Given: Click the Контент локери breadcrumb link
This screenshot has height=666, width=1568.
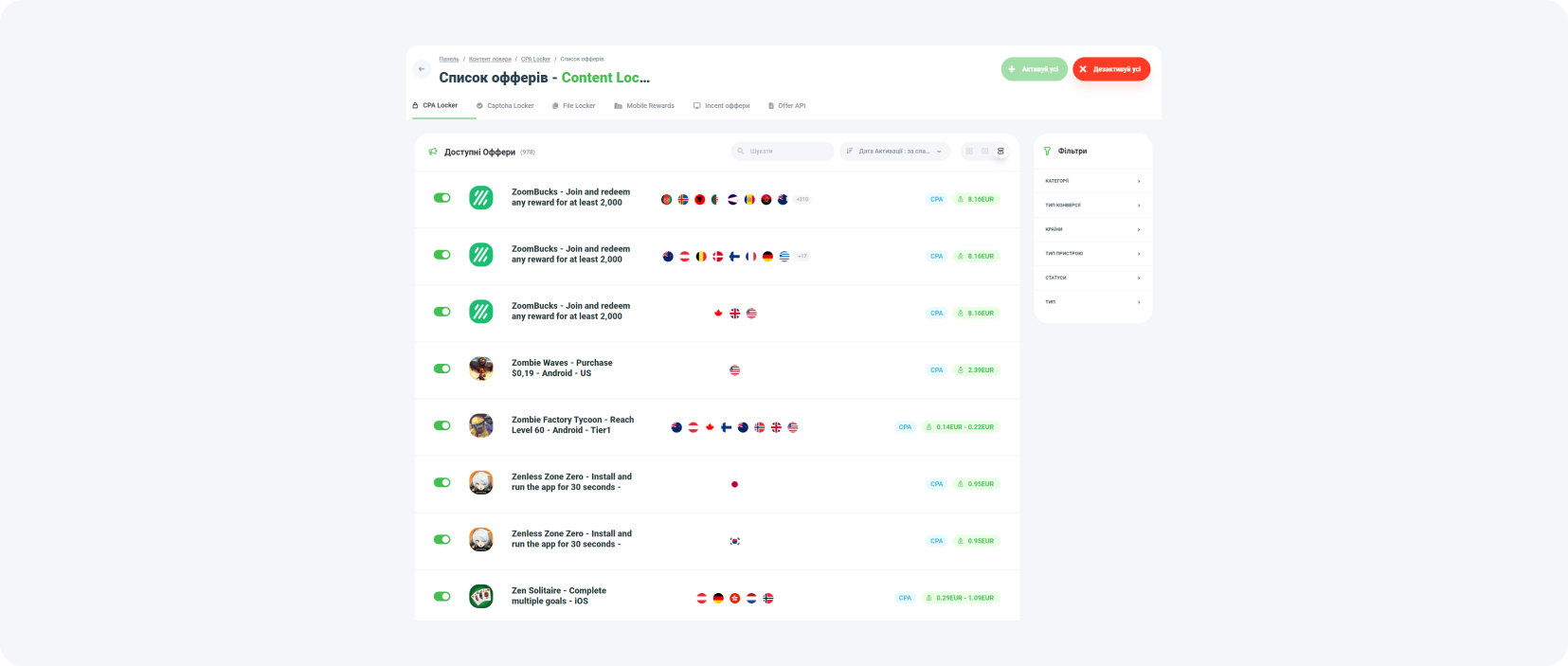Looking at the screenshot, I should tap(490, 60).
